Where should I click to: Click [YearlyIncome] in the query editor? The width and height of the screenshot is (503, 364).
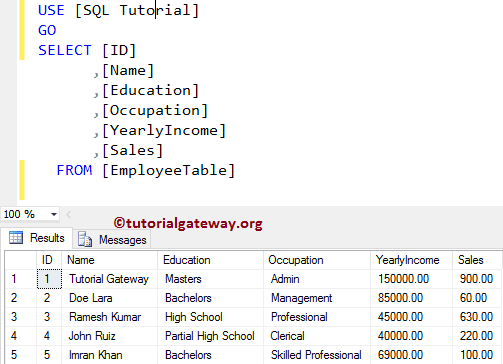[164, 130]
